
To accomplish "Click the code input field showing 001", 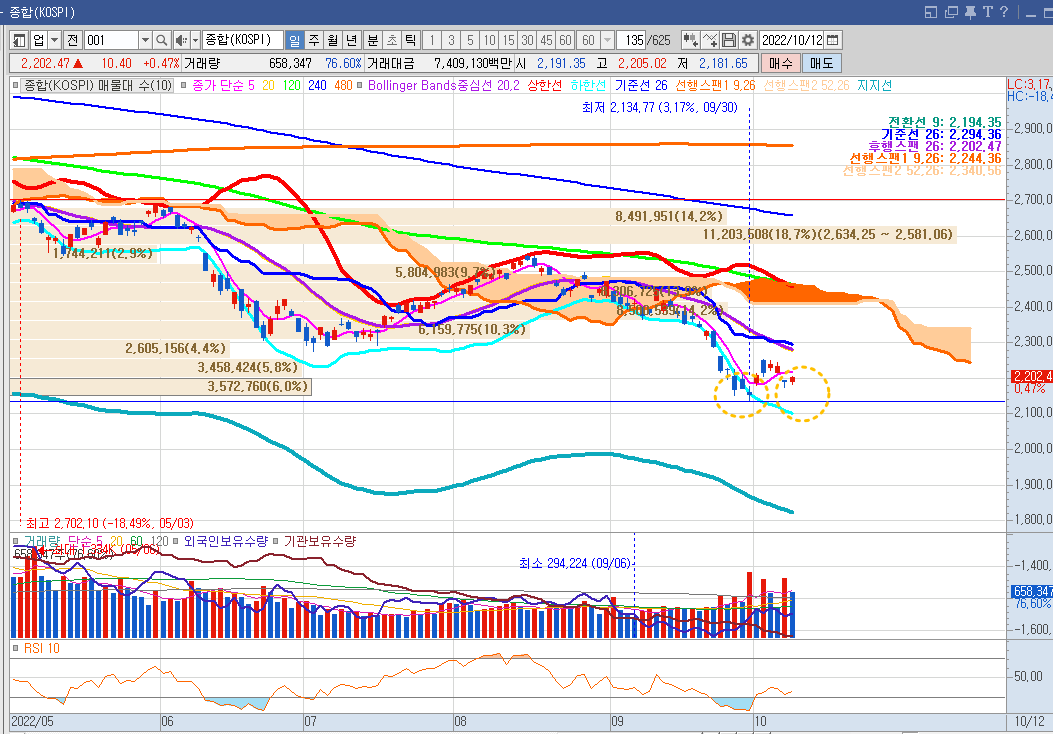I will click(111, 40).
